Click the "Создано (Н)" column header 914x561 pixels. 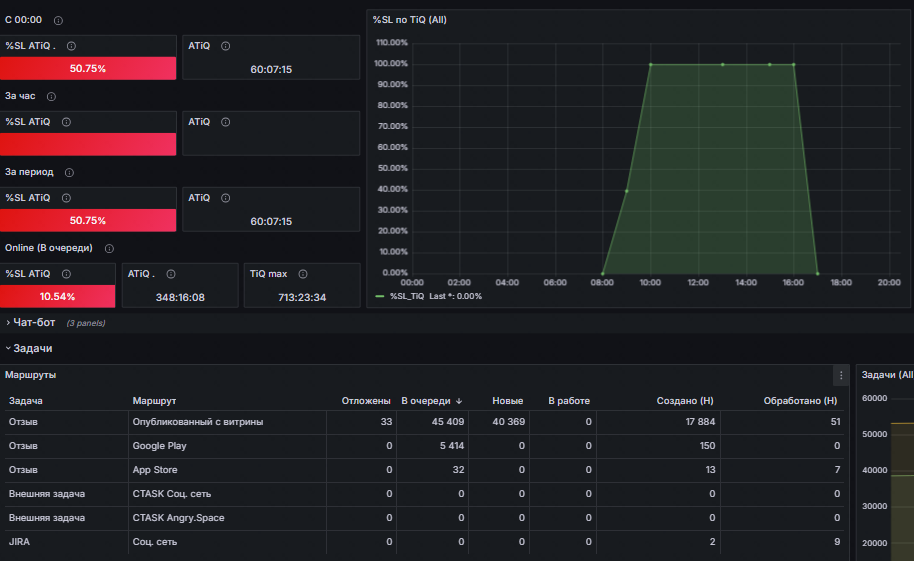[685, 401]
